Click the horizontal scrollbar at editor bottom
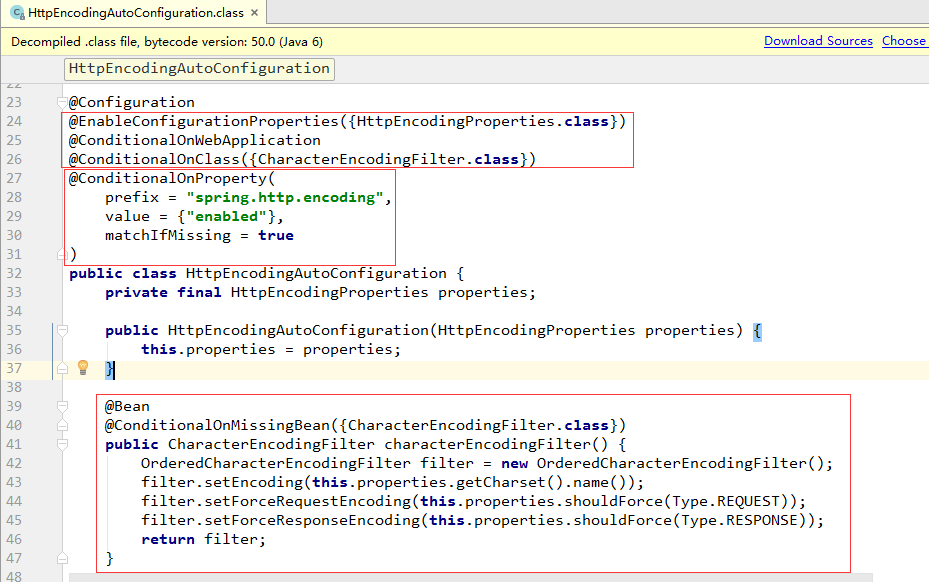929x582 pixels. (x=470, y=577)
